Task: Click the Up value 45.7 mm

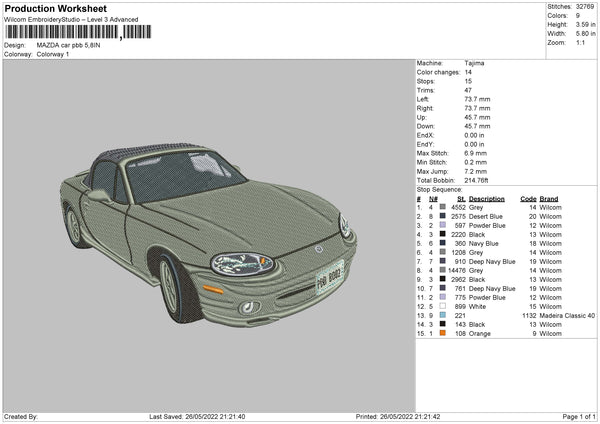Action: tap(477, 117)
